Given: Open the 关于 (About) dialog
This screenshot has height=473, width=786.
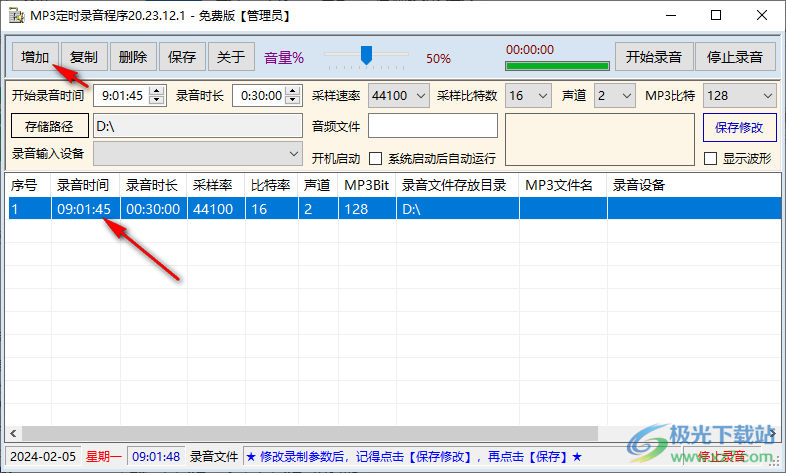Looking at the screenshot, I should click(x=231, y=57).
